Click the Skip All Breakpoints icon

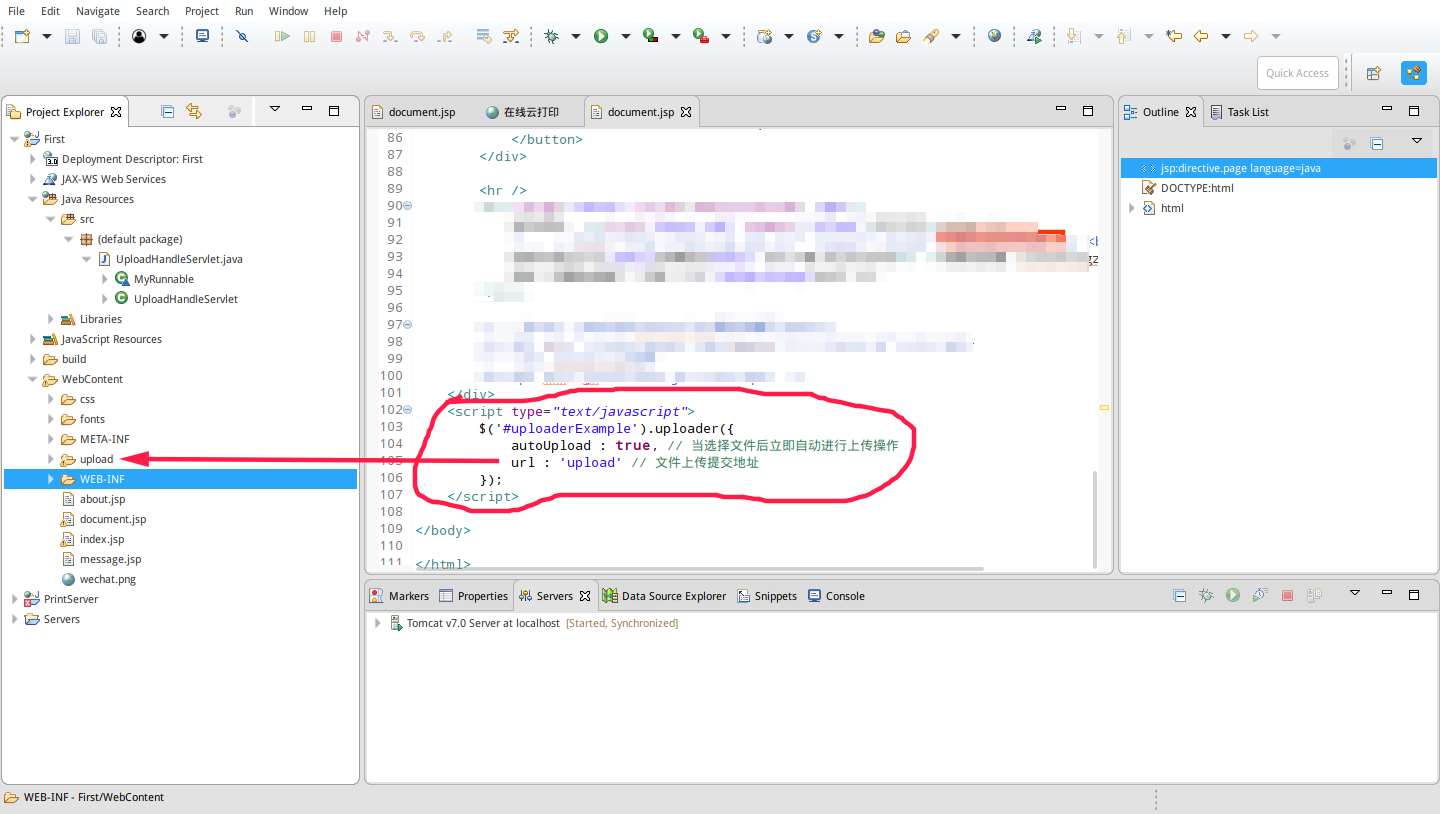[x=242, y=36]
